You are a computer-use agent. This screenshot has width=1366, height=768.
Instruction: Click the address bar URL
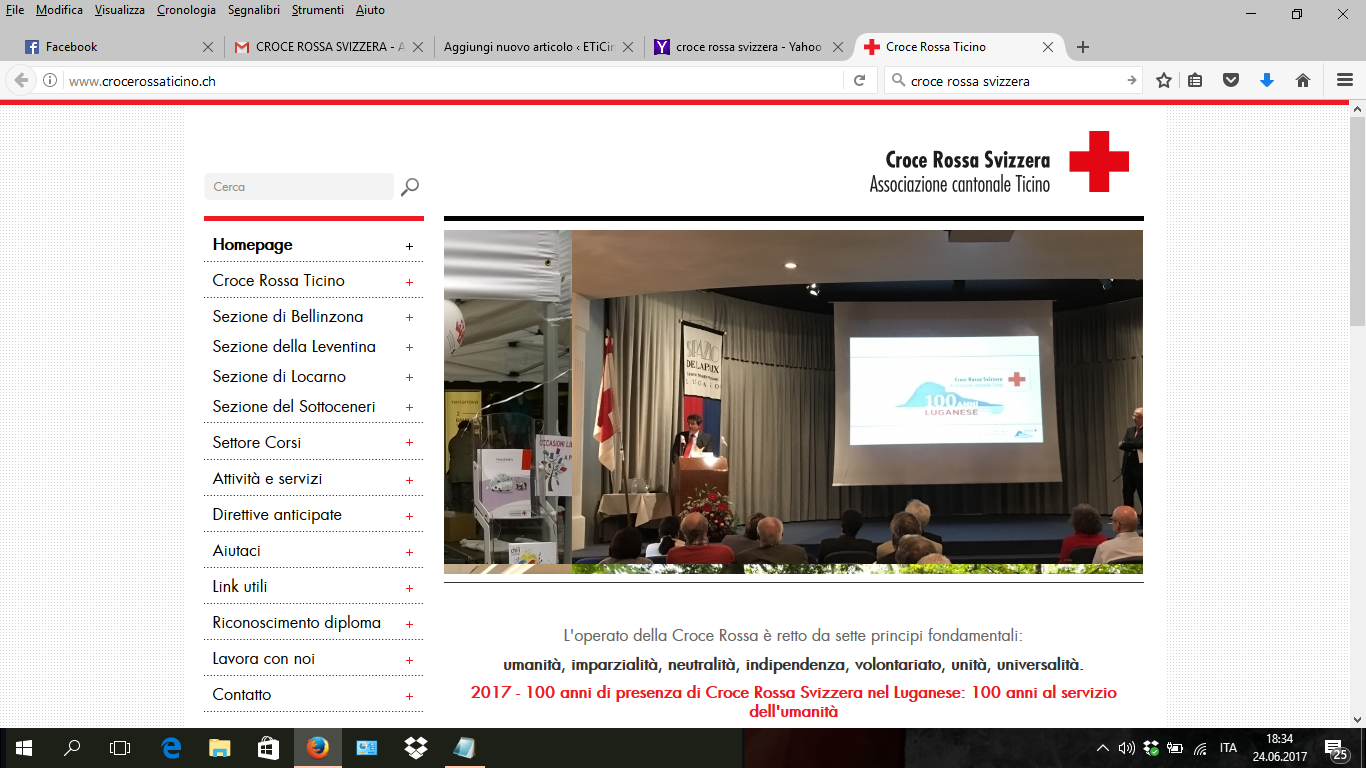[142, 81]
